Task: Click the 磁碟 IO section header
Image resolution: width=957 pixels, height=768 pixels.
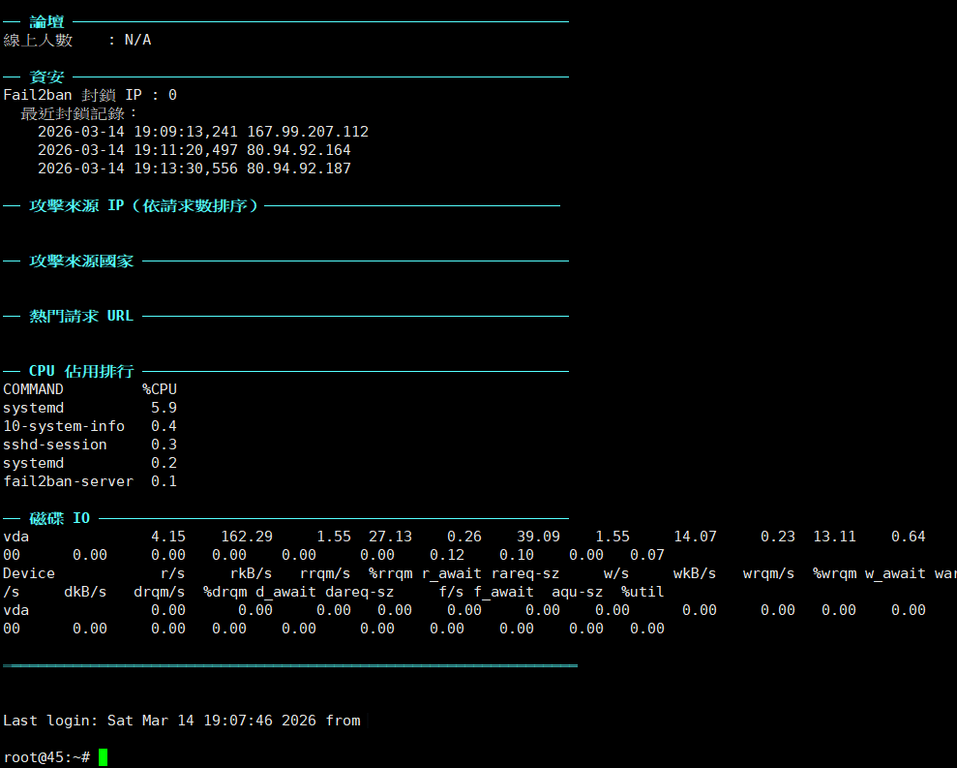Action: coord(60,518)
